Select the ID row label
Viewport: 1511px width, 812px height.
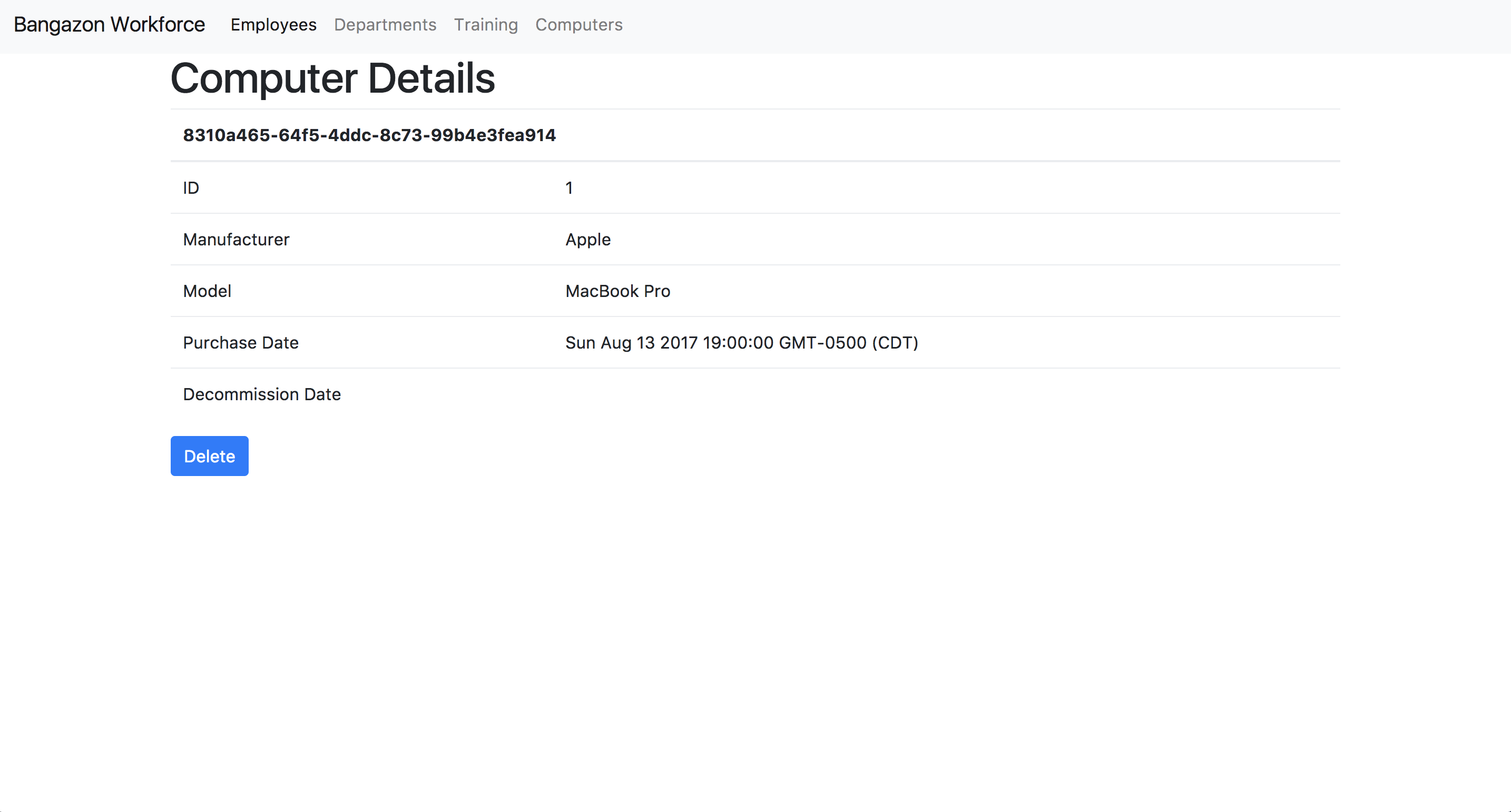pos(191,187)
